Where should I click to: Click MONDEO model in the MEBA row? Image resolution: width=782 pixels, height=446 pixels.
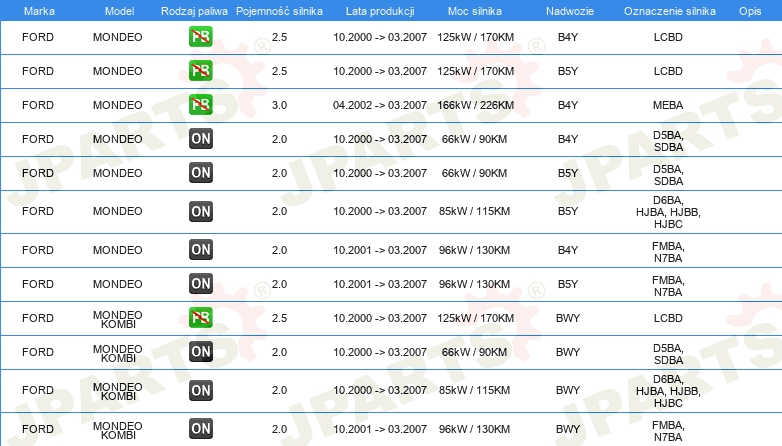[118, 105]
